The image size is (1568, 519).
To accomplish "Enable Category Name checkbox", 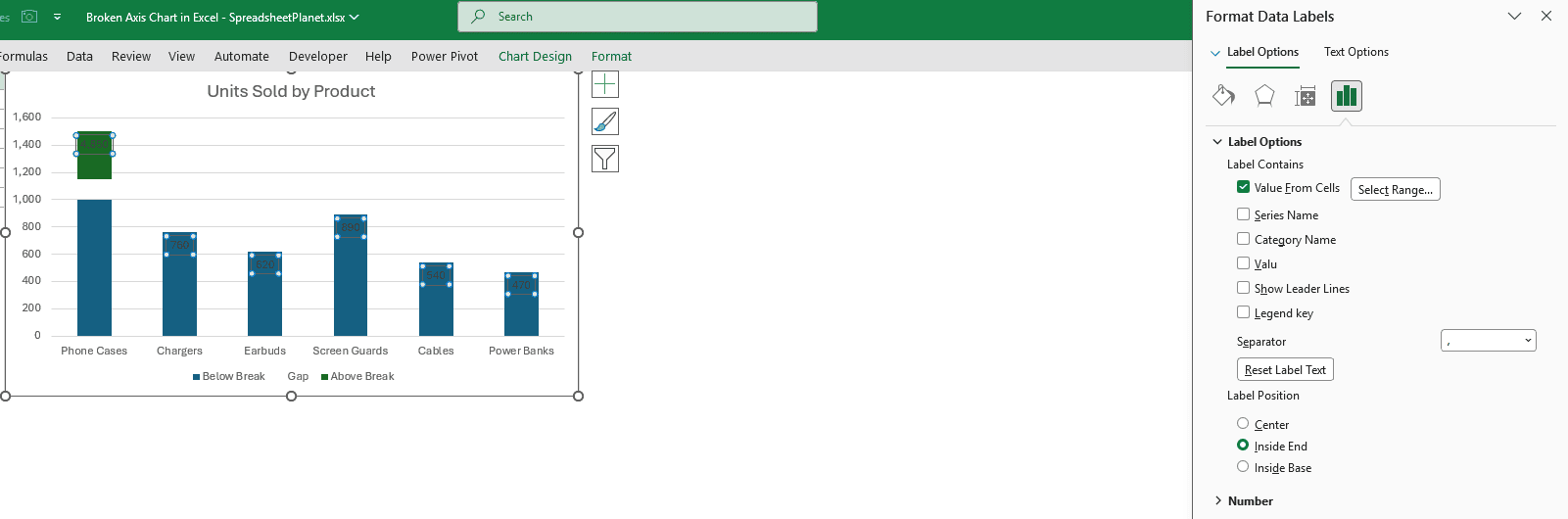I will click(x=1243, y=239).
